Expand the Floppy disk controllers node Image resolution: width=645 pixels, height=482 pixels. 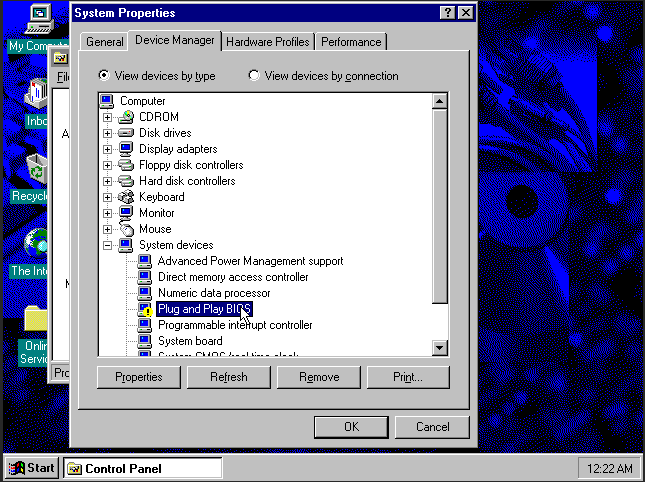click(x=108, y=165)
